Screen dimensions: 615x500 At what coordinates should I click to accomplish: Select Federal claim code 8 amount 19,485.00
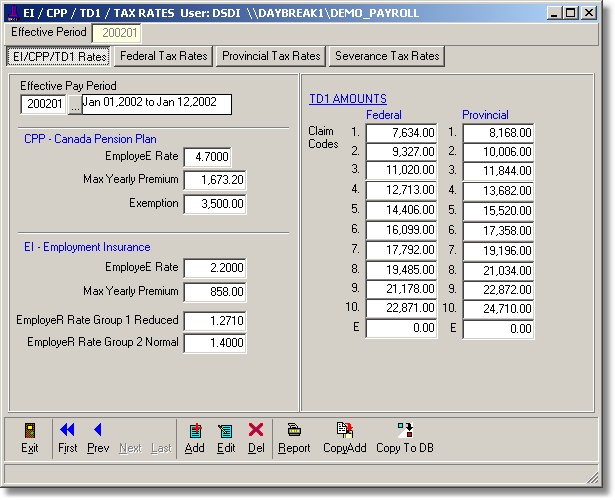[401, 270]
